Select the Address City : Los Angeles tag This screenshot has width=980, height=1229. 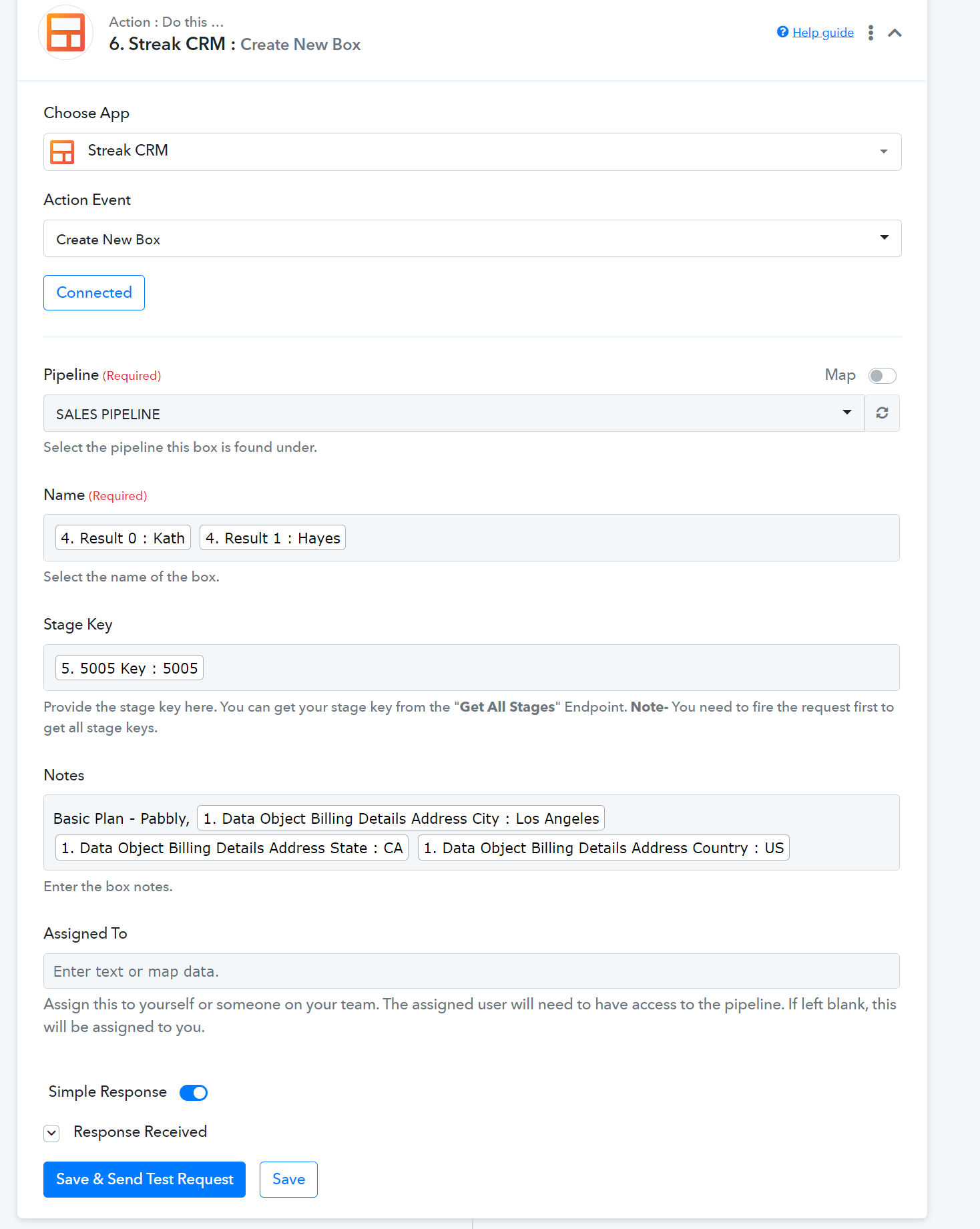click(x=401, y=818)
